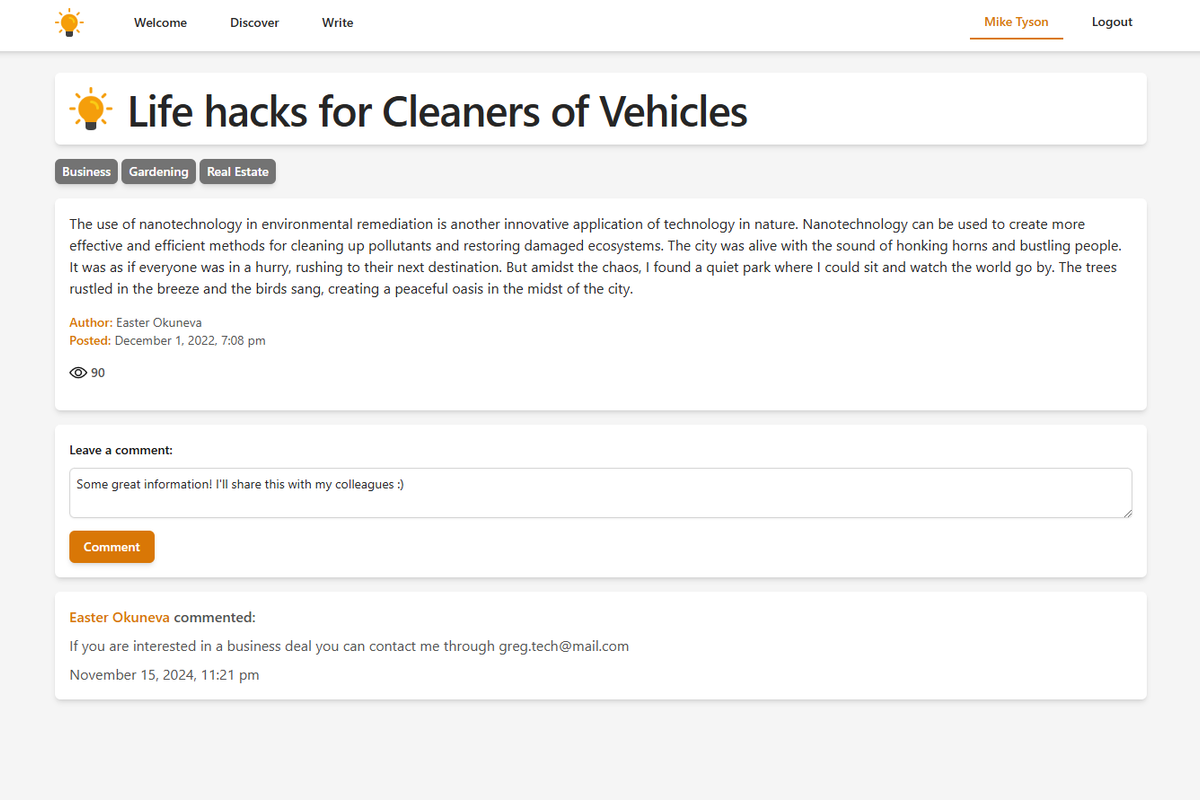Screen dimensions: 1200x800
Task: Log out via the Logout link
Action: tap(1112, 22)
